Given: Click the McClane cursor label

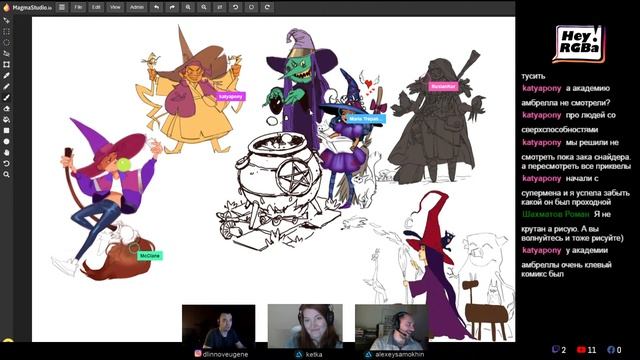Looking at the screenshot, I should pyautogui.click(x=150, y=256).
